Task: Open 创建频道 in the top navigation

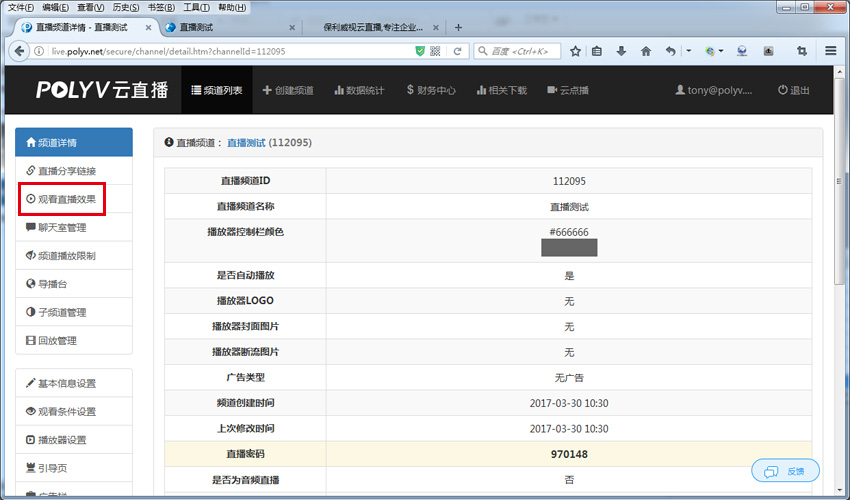Action: tap(288, 90)
